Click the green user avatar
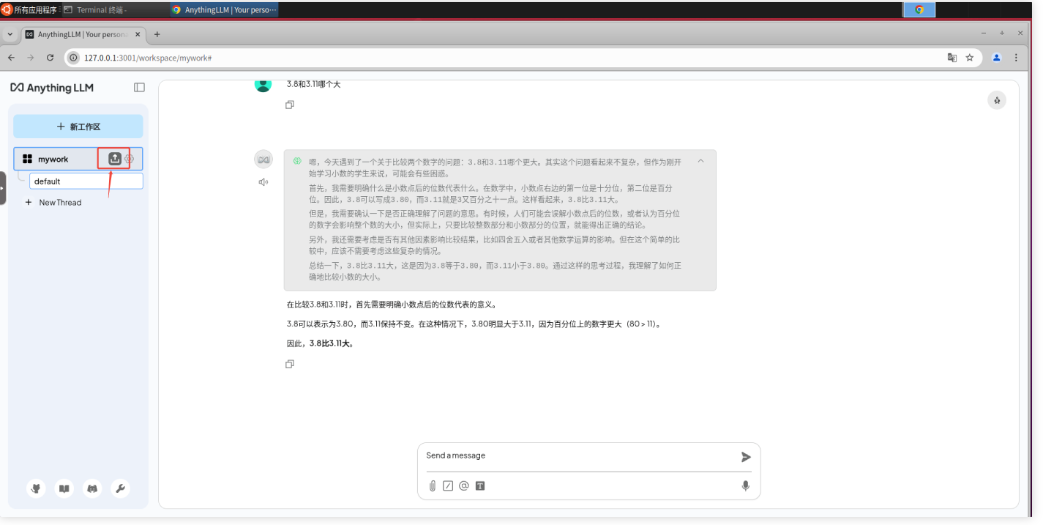1043x525 pixels. pos(263,85)
